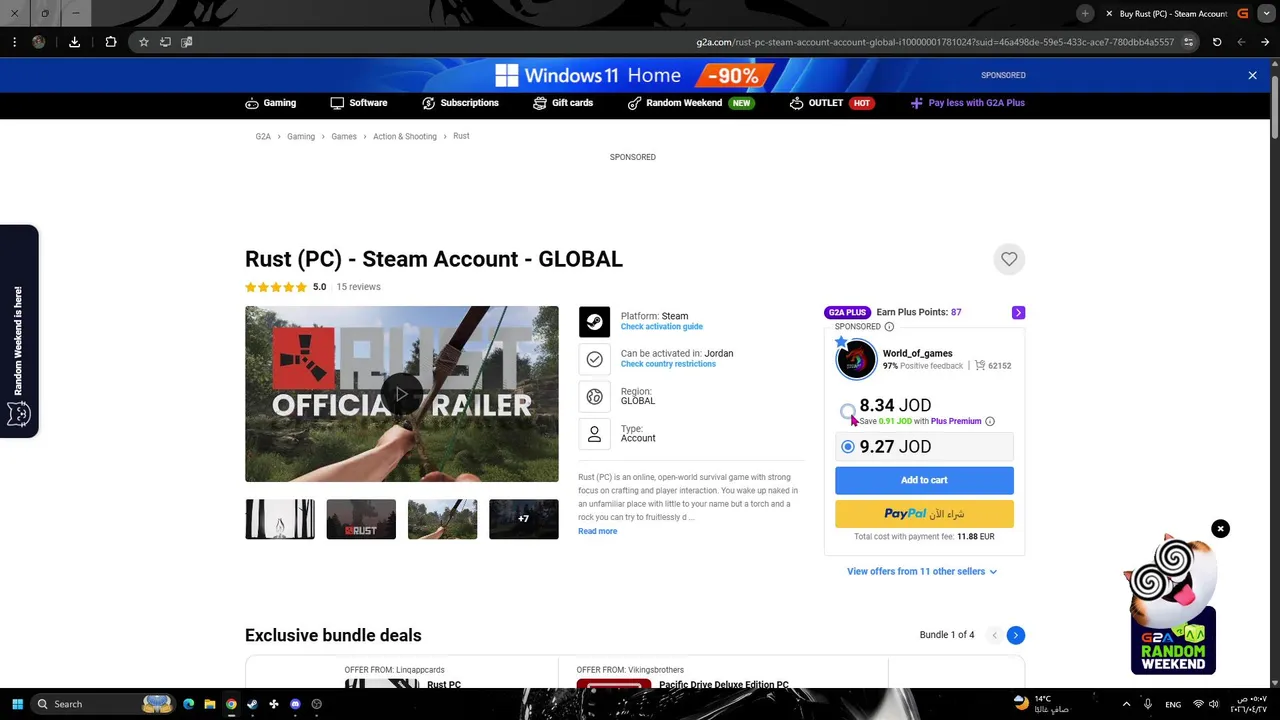Open World_of_games seller profile
This screenshot has width=1280, height=720.
(917, 353)
